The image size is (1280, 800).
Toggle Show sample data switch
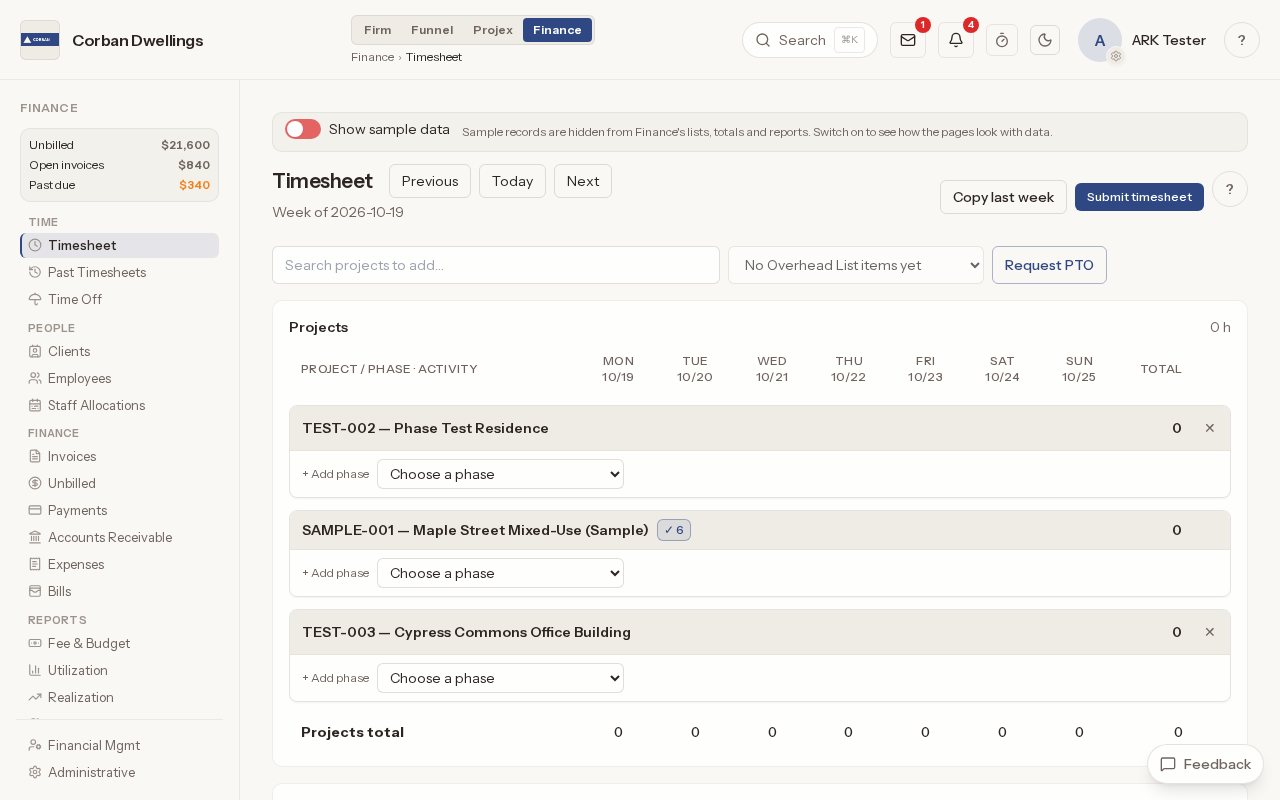pos(303,129)
